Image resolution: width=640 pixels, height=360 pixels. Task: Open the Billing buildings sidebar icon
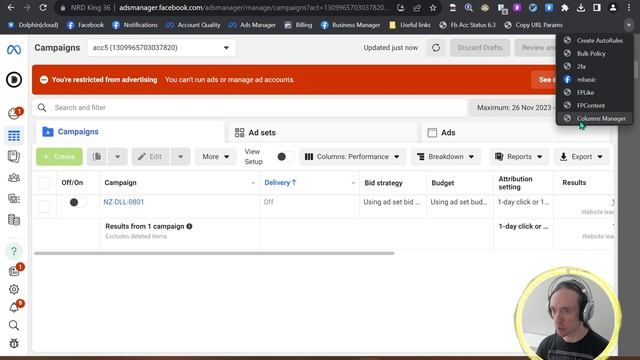click(14, 220)
